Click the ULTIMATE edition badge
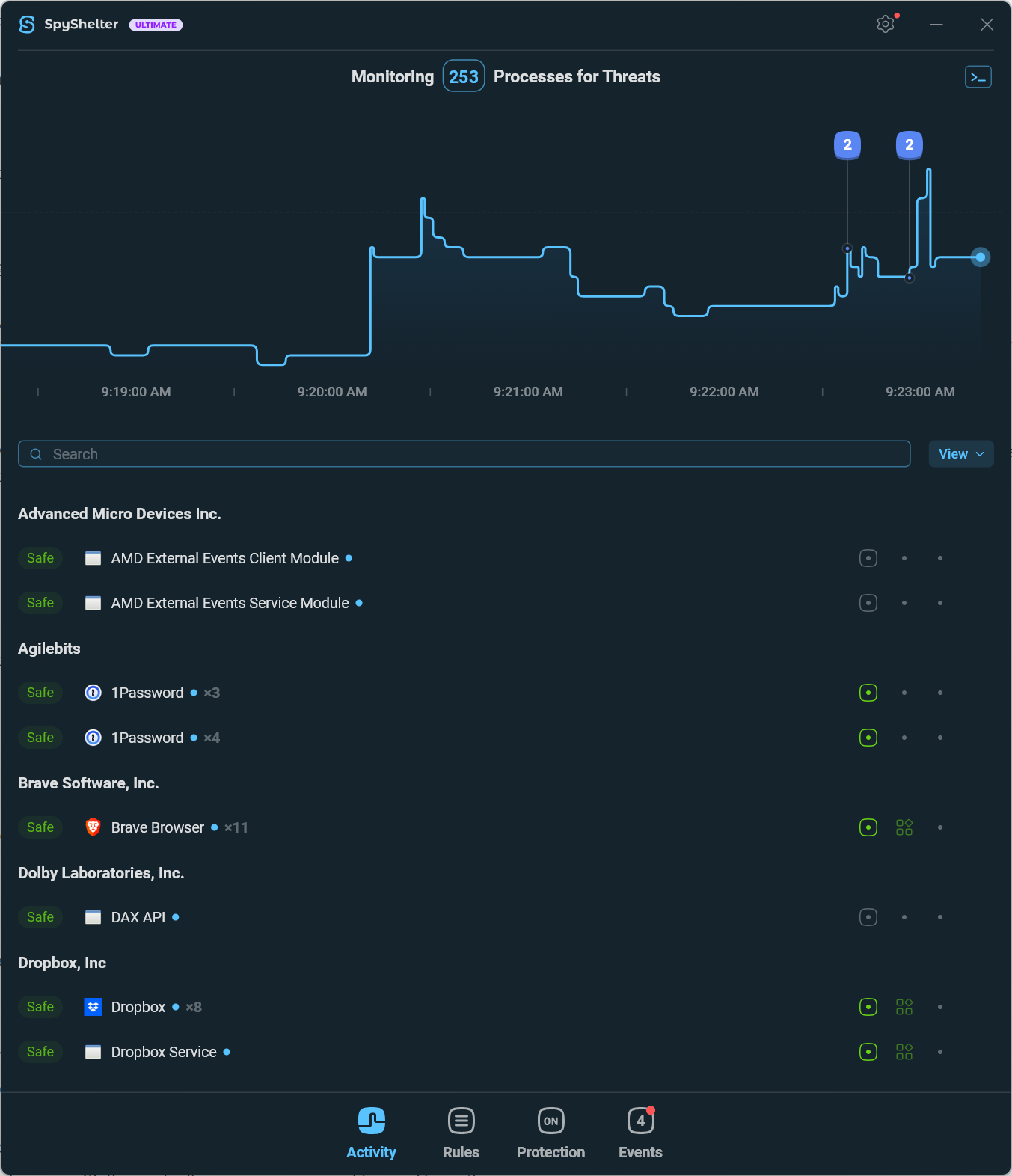The image size is (1012, 1176). tap(156, 25)
